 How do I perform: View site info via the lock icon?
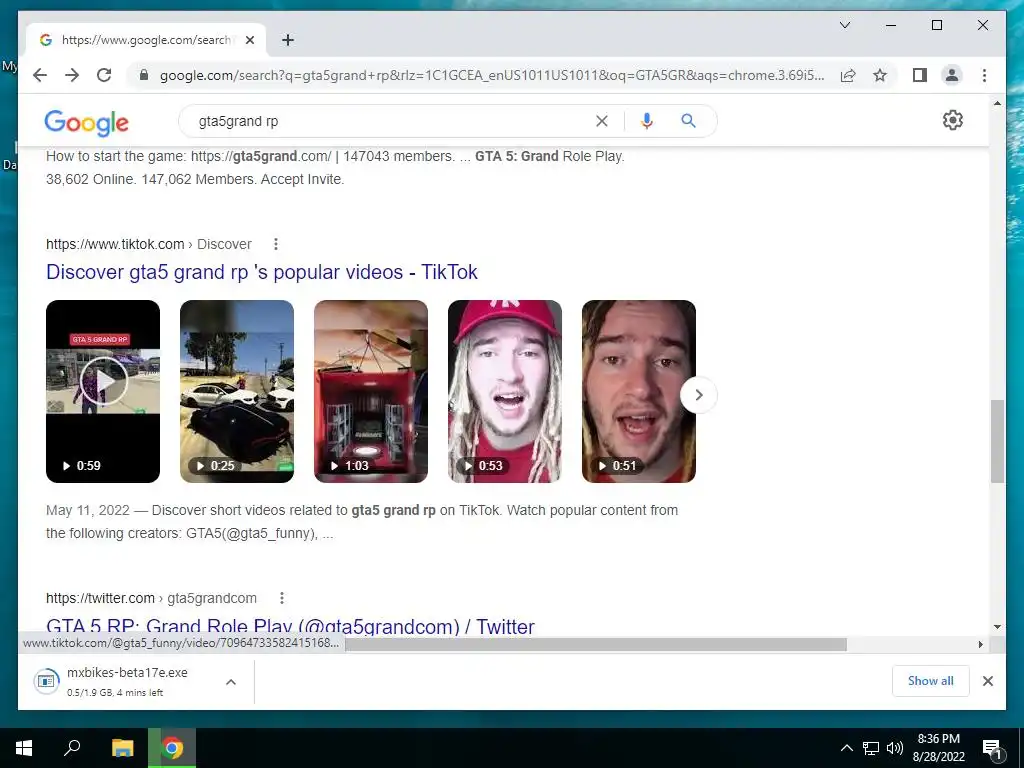pos(144,75)
